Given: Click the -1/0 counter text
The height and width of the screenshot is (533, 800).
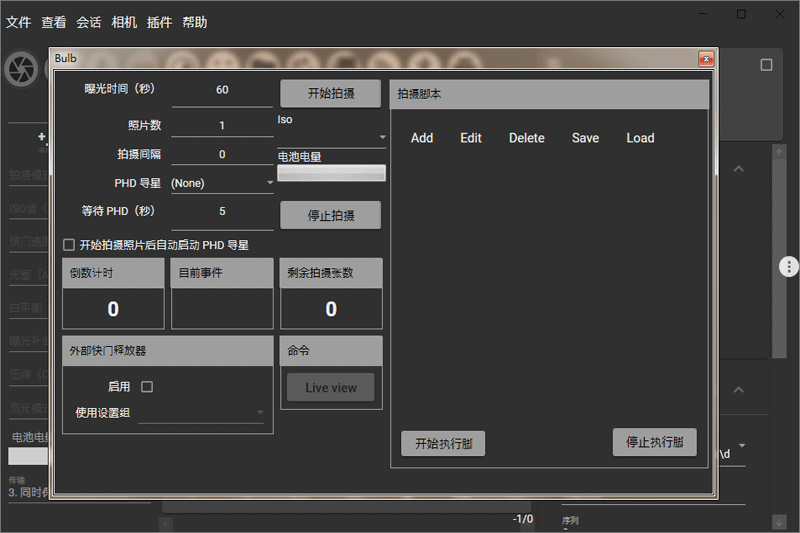Looking at the screenshot, I should pos(523,519).
